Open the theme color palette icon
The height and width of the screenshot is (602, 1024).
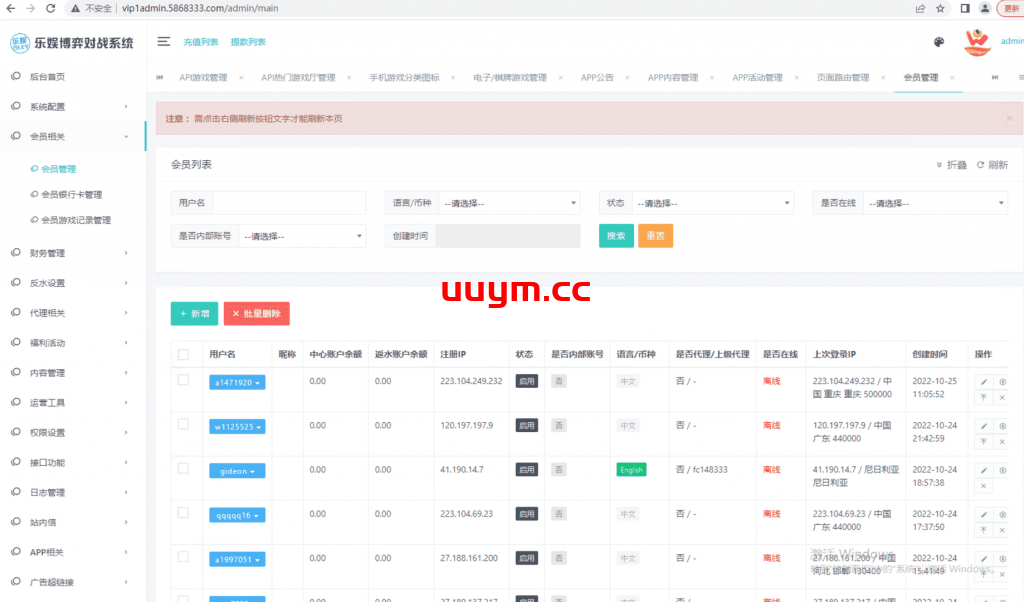point(939,42)
